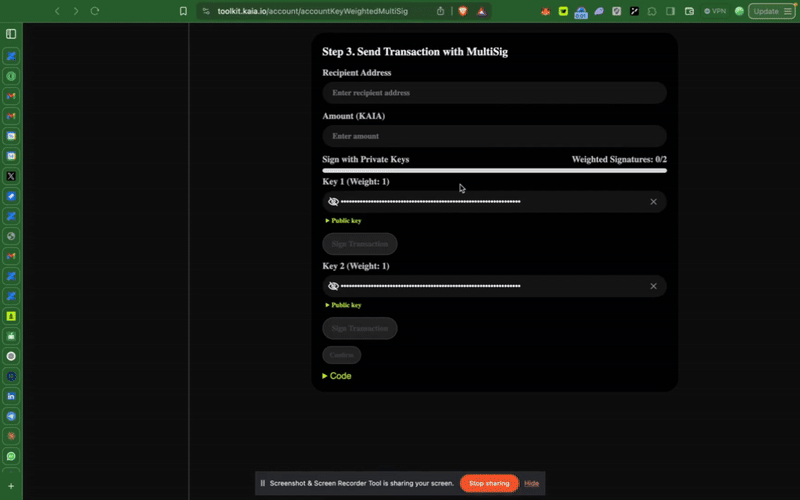Reveal the Key 1 private key

(333, 202)
